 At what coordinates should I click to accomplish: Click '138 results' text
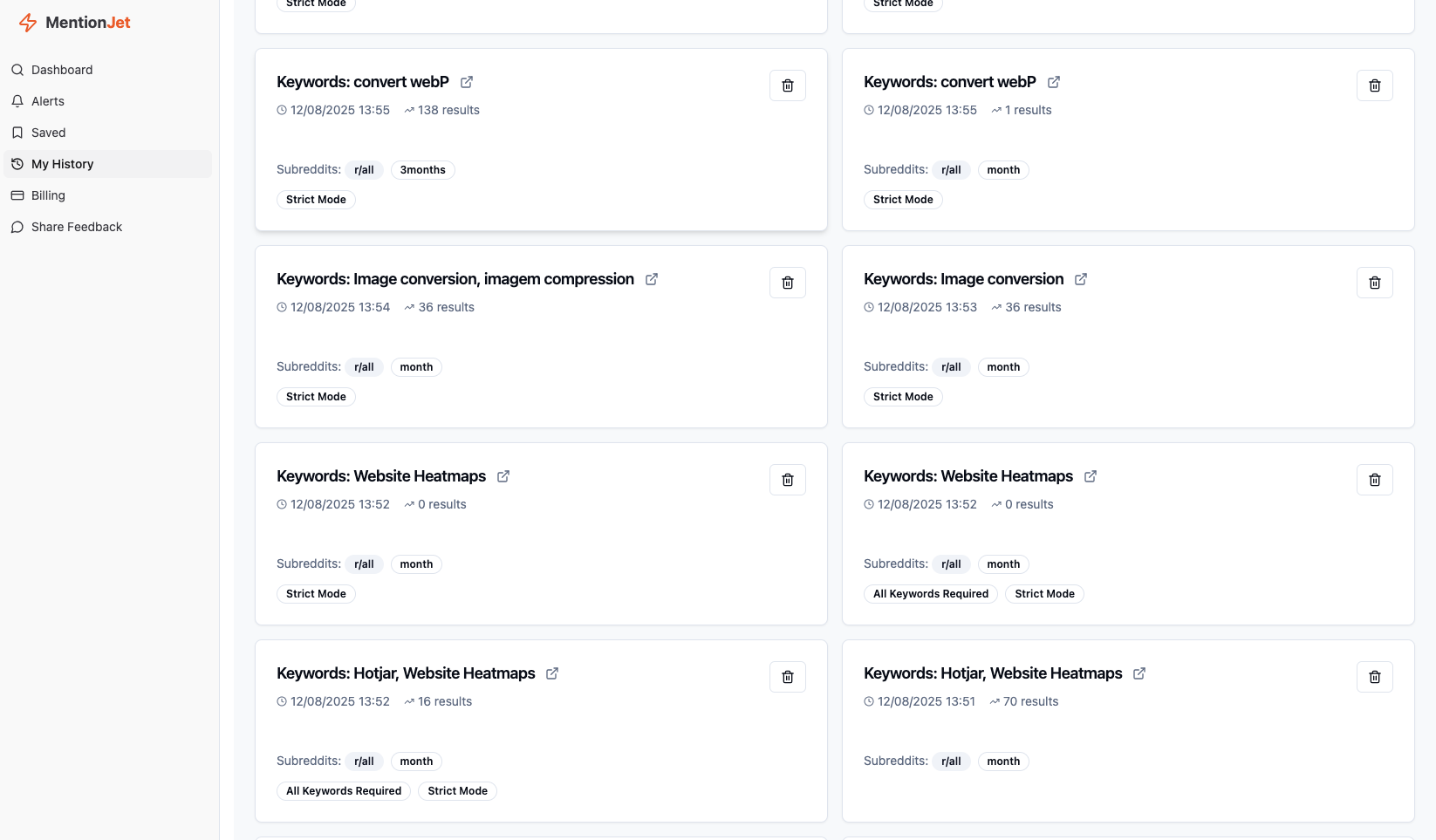coord(448,110)
